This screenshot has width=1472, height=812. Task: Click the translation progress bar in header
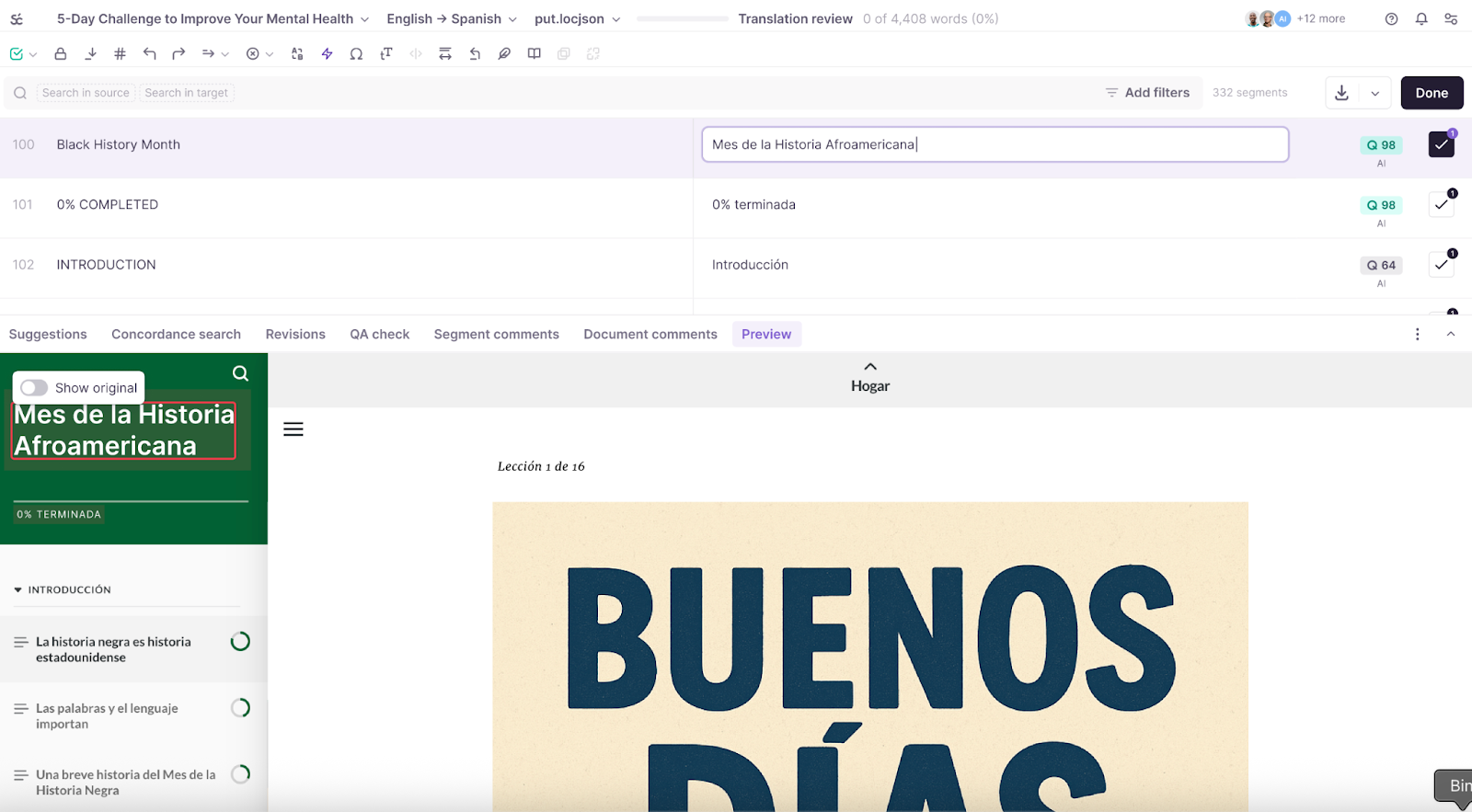682,18
